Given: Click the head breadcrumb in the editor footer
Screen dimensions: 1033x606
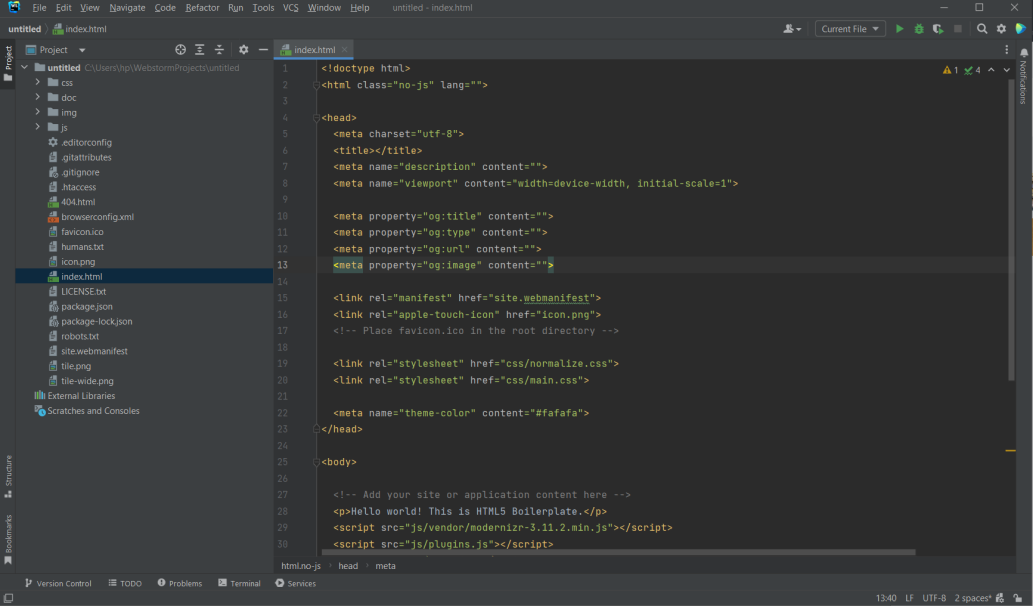Looking at the screenshot, I should click(348, 566).
